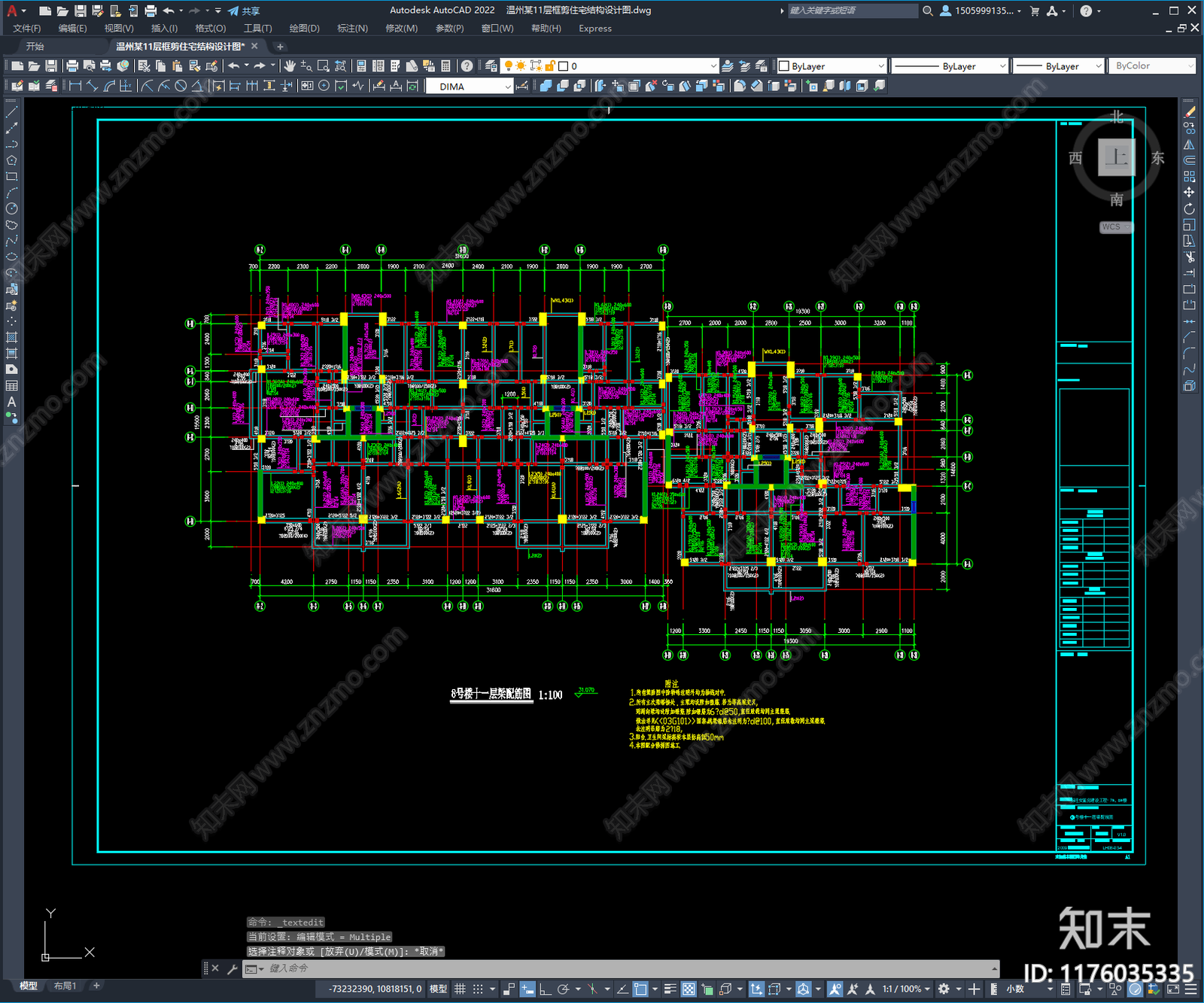This screenshot has width=1204, height=1003.
Task: Toggle Lineweight display in status bar
Action: [x=670, y=989]
